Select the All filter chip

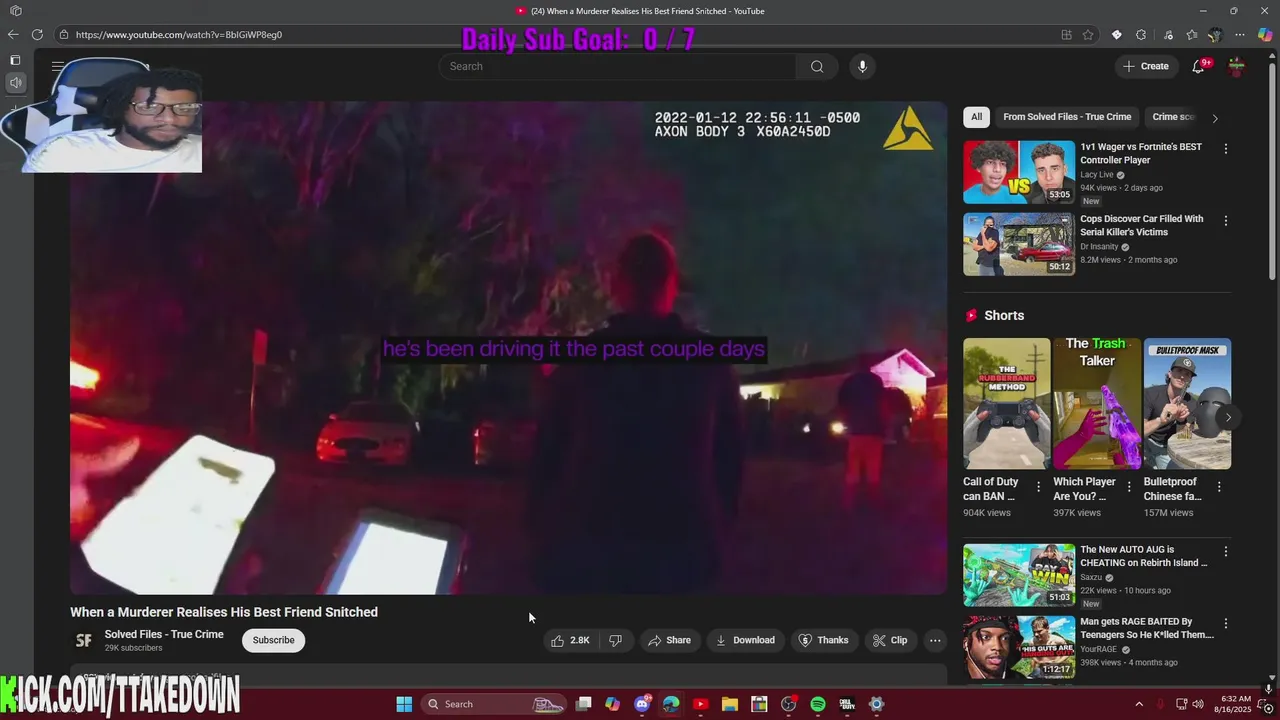coord(976,117)
